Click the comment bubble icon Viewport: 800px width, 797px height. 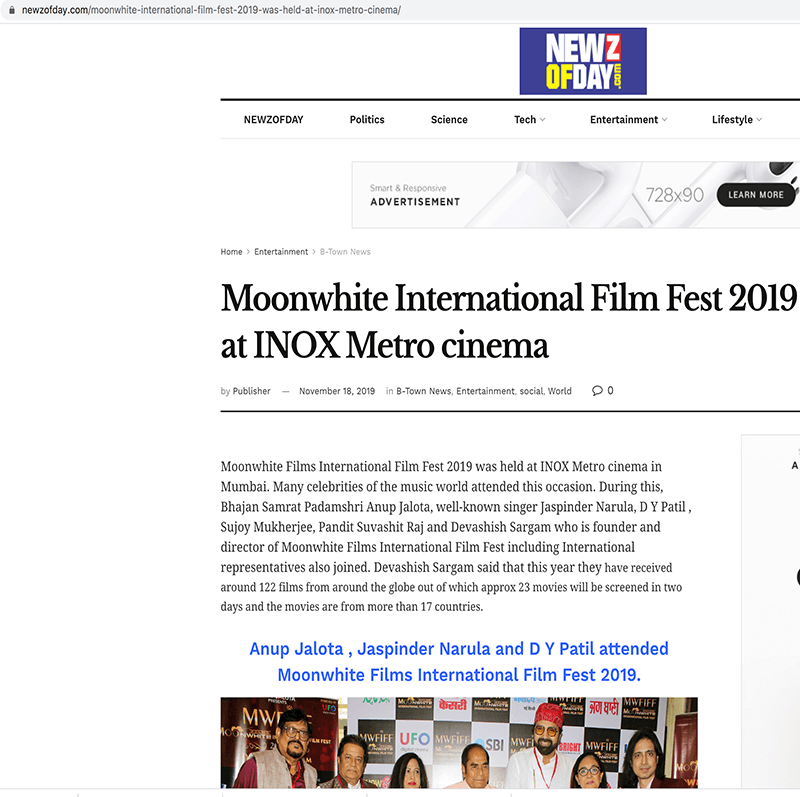(597, 391)
